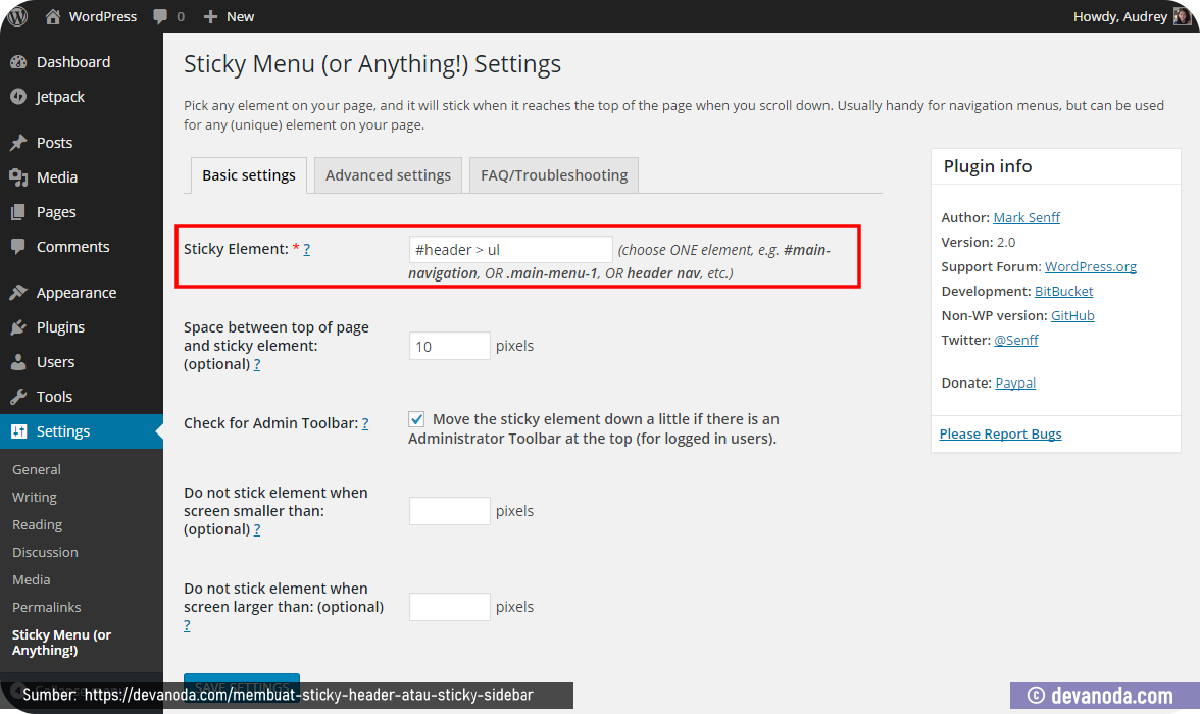1200x714 pixels.
Task: Click the Settings sliders icon
Action: (x=18, y=432)
